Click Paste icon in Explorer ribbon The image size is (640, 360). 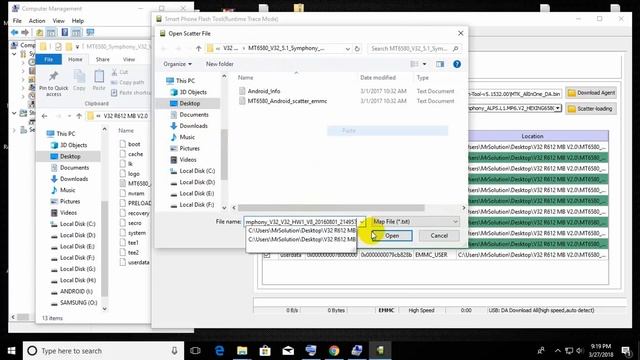click(x=99, y=80)
